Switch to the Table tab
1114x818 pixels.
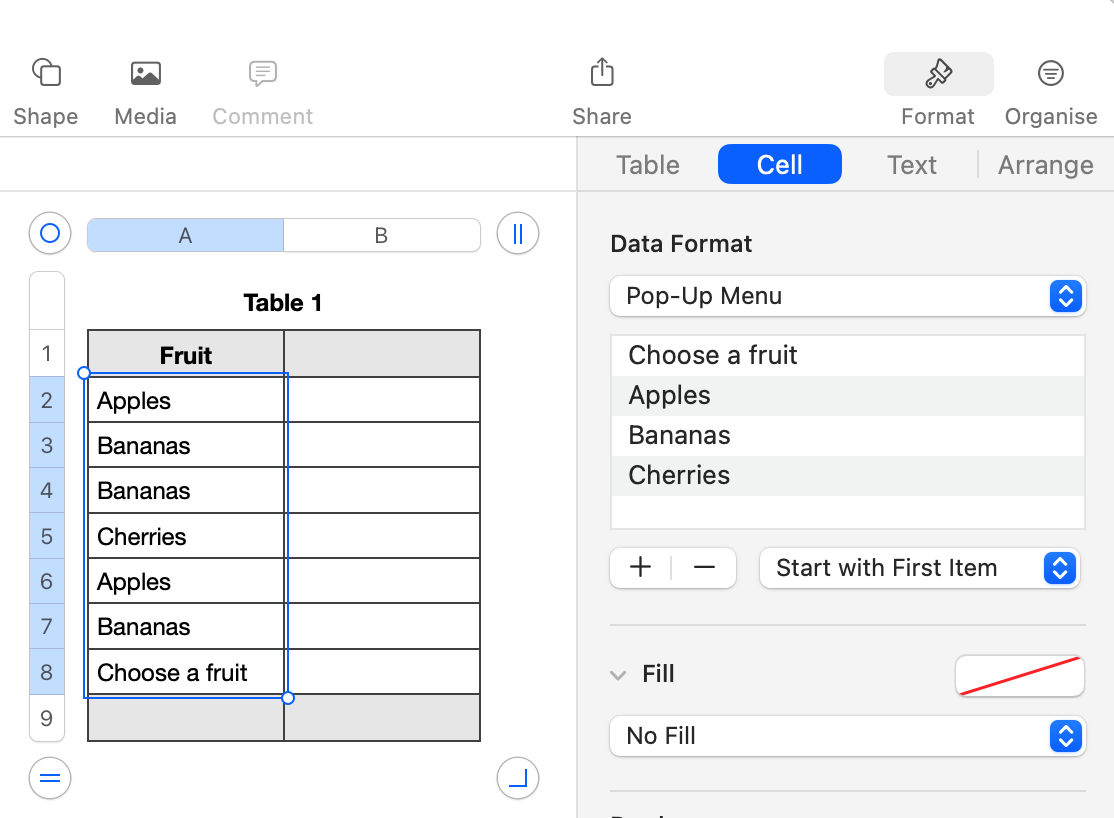pyautogui.click(x=648, y=165)
